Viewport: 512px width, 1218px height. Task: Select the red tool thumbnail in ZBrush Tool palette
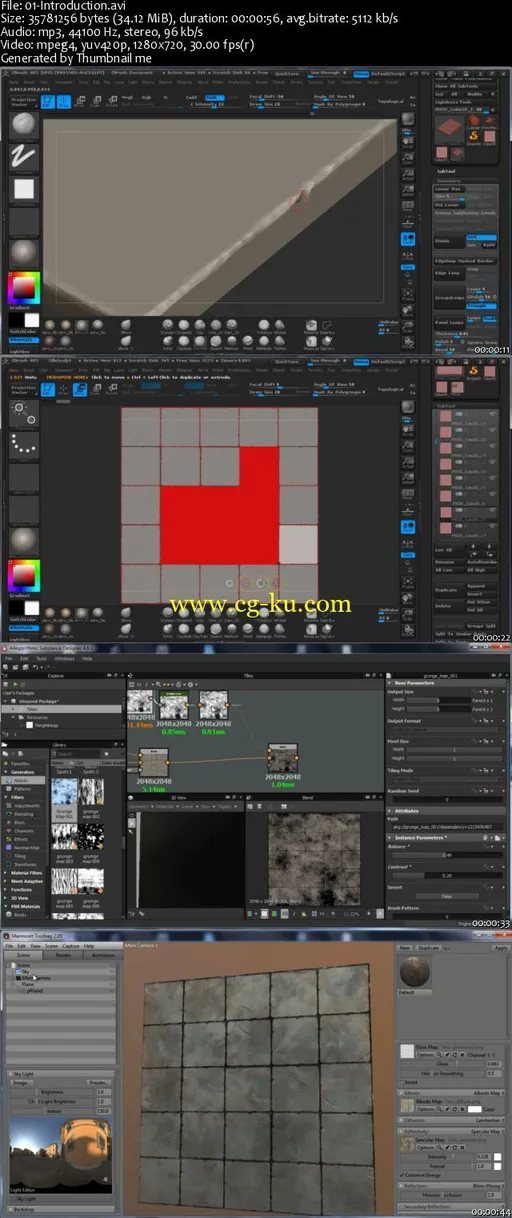click(449, 129)
